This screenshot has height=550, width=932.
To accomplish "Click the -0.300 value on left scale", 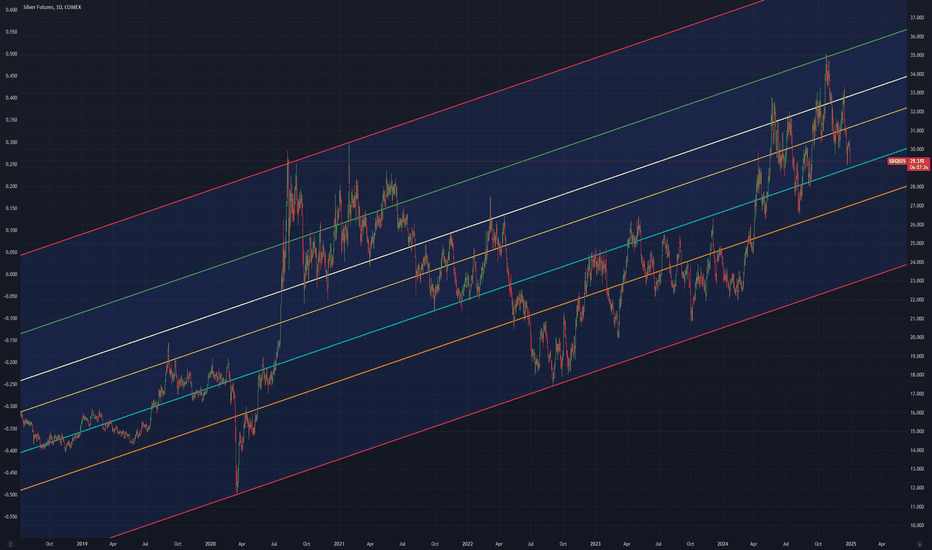I will point(10,407).
